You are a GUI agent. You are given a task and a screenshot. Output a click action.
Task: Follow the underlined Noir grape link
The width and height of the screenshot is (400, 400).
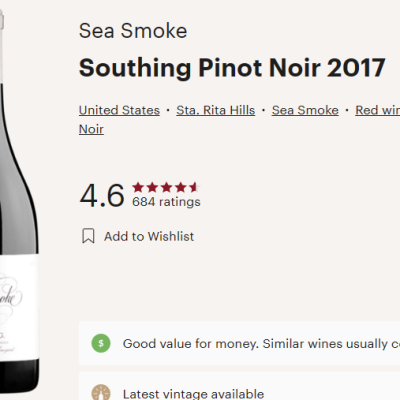tap(91, 129)
